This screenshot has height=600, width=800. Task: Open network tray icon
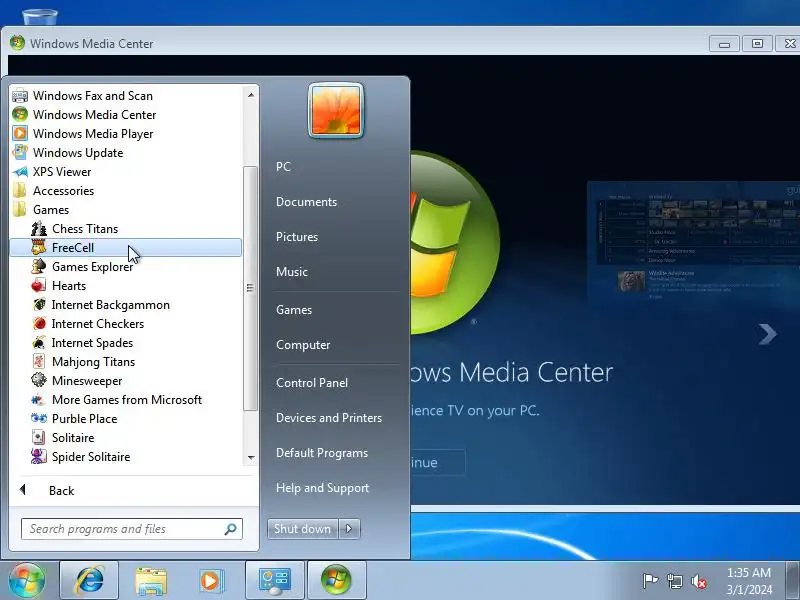pos(674,581)
